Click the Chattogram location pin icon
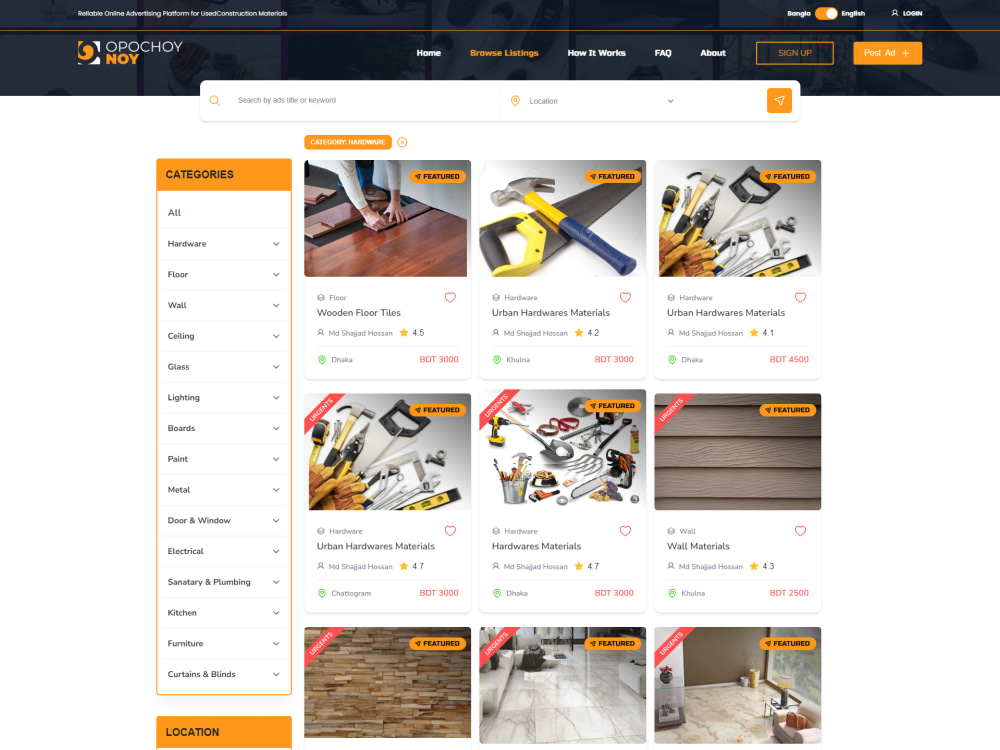The height and width of the screenshot is (750, 1000). click(x=322, y=593)
